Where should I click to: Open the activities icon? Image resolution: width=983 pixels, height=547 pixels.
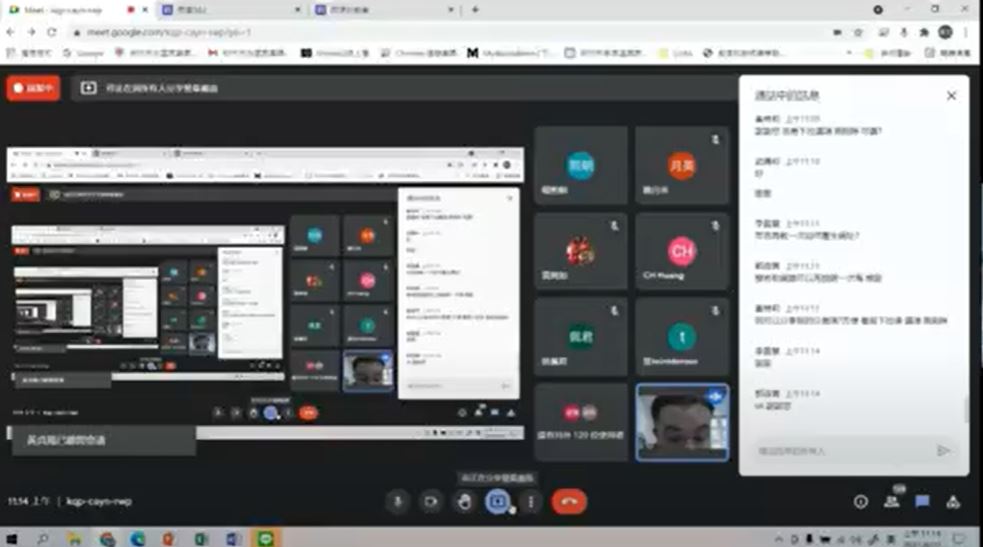click(953, 502)
